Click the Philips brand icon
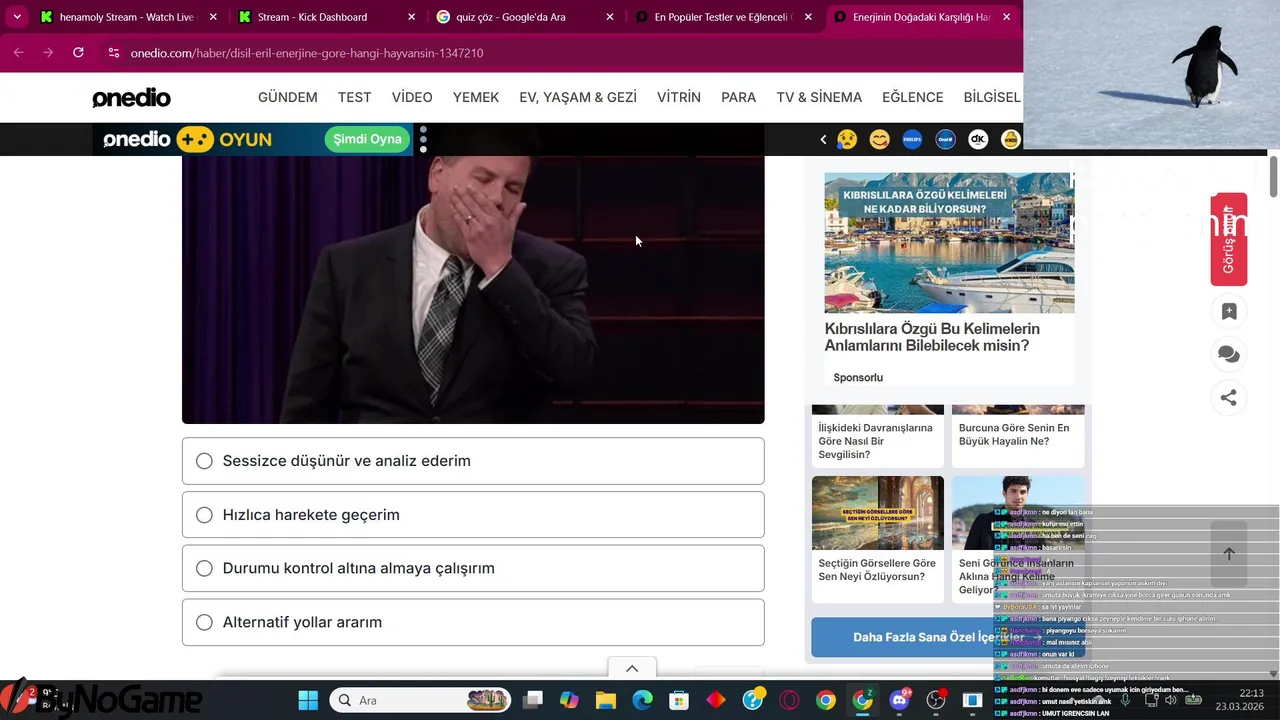The height and width of the screenshot is (720, 1280). point(912,139)
